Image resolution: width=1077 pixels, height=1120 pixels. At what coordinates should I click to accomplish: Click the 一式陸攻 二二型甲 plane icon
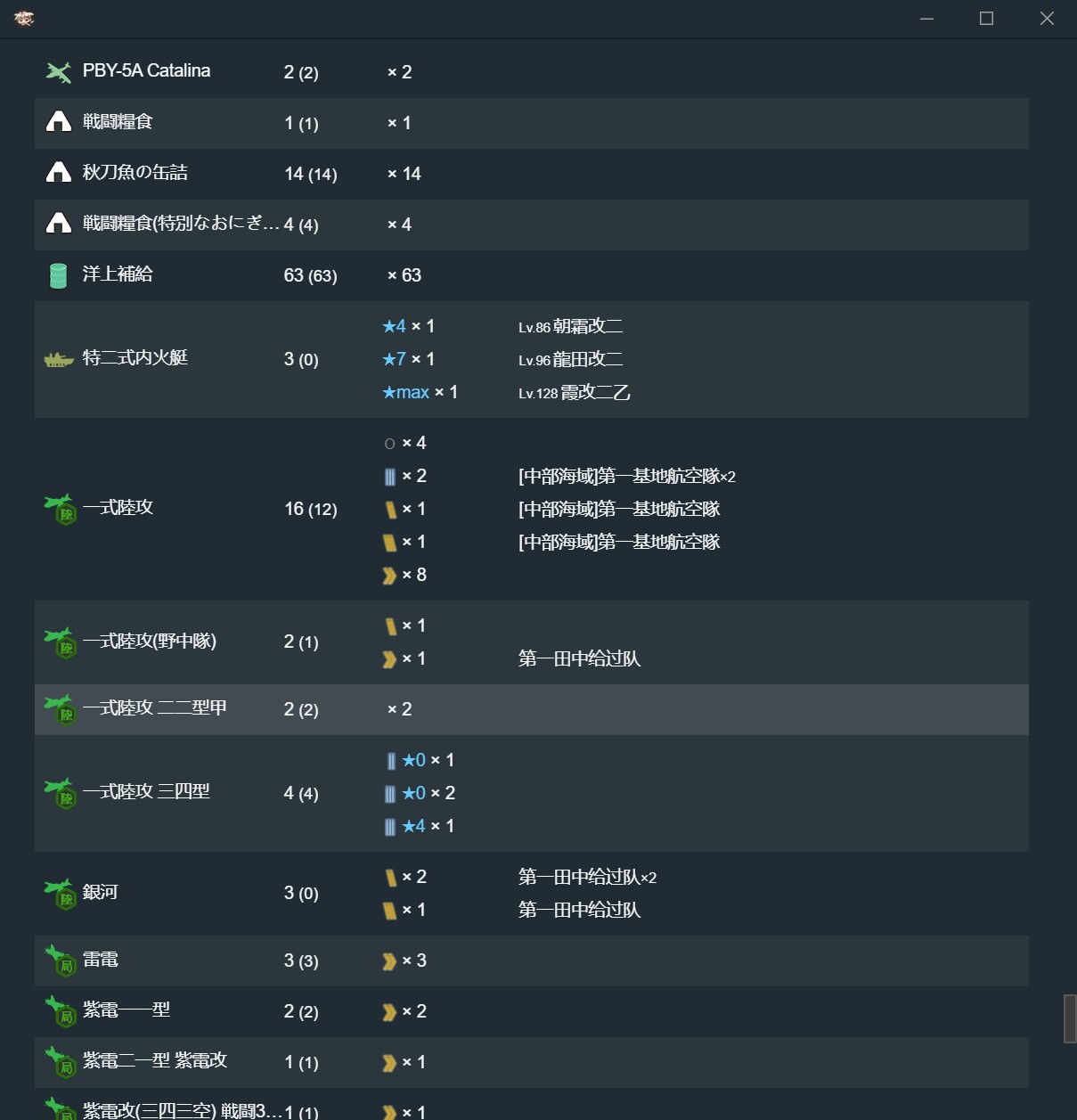61,710
